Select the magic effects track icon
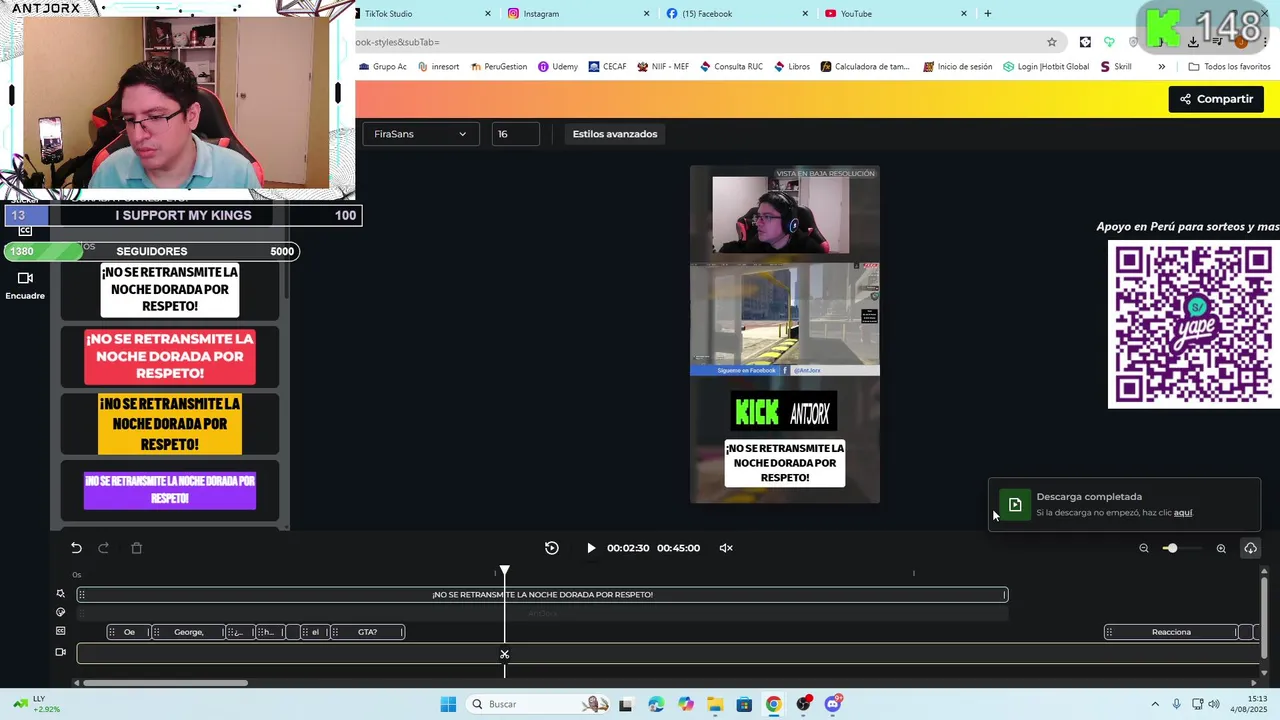 coord(60,594)
